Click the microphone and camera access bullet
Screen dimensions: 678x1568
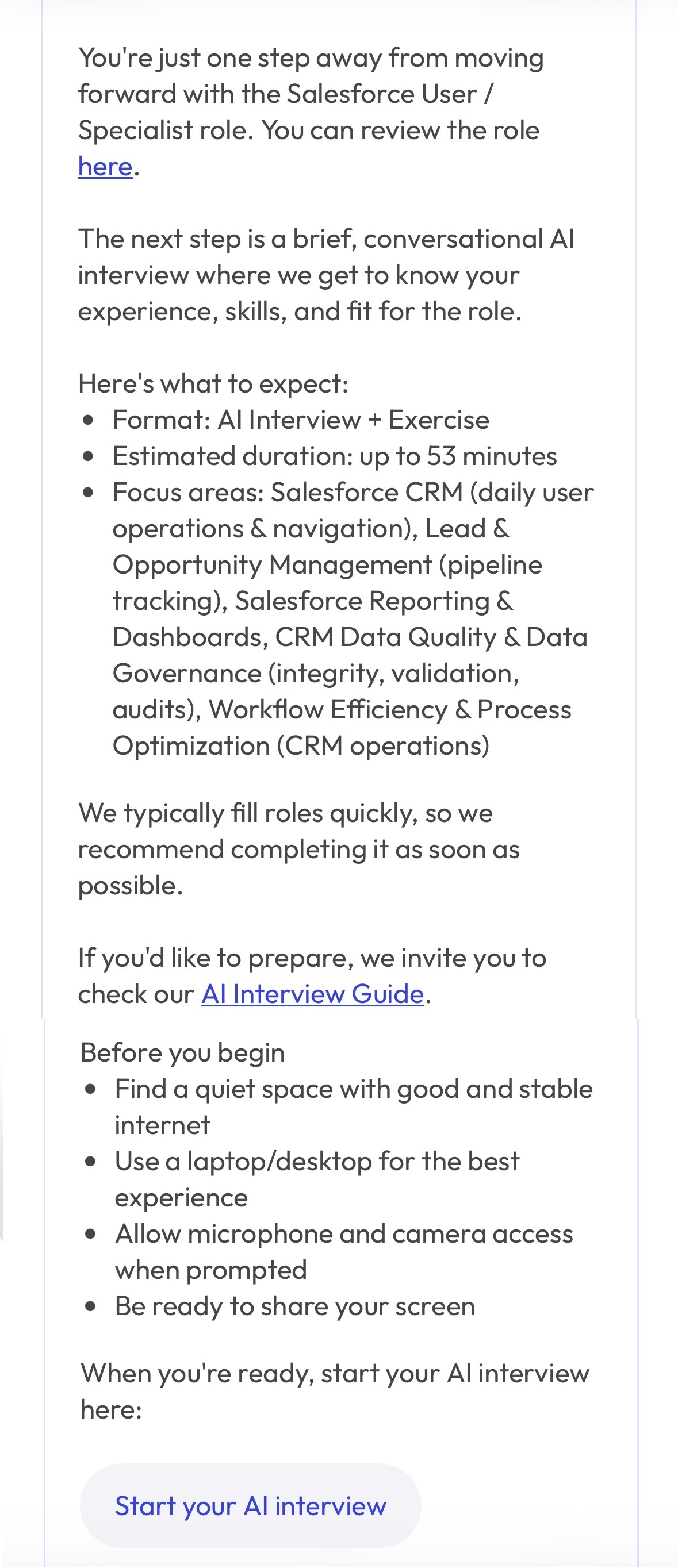coord(344,1251)
